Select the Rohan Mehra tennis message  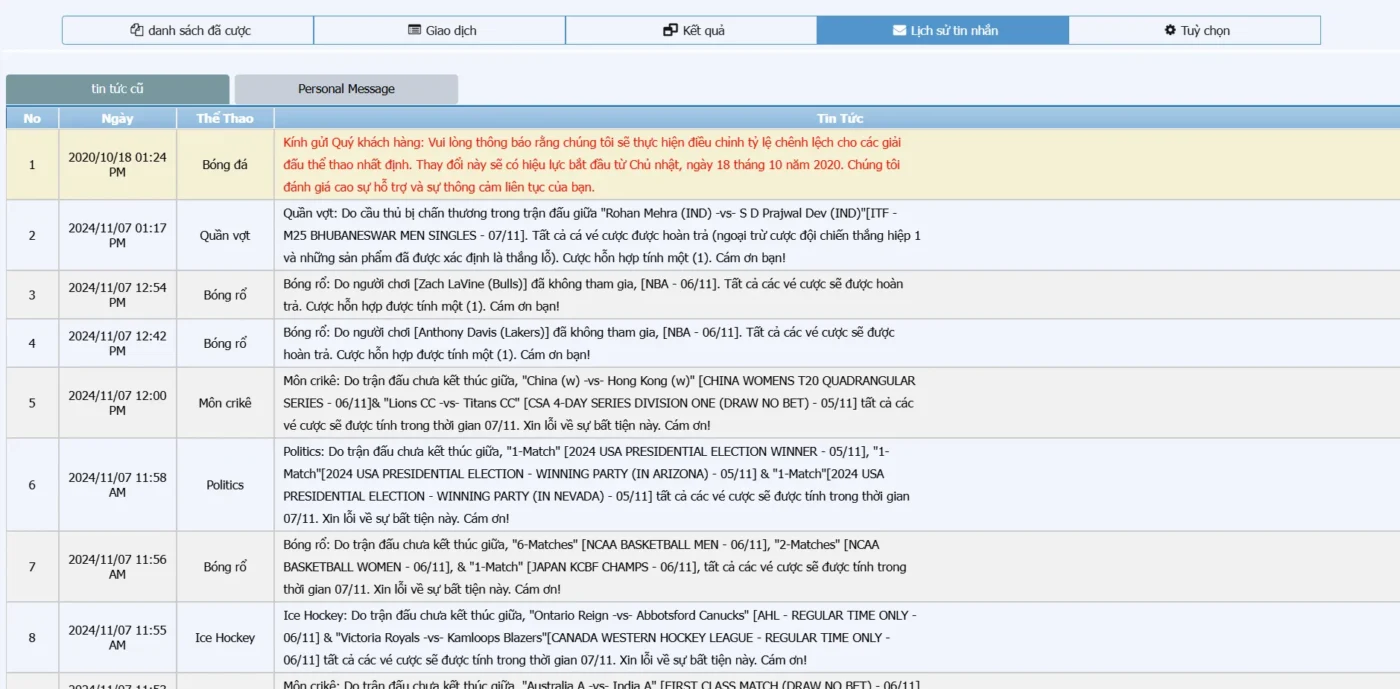[601, 235]
